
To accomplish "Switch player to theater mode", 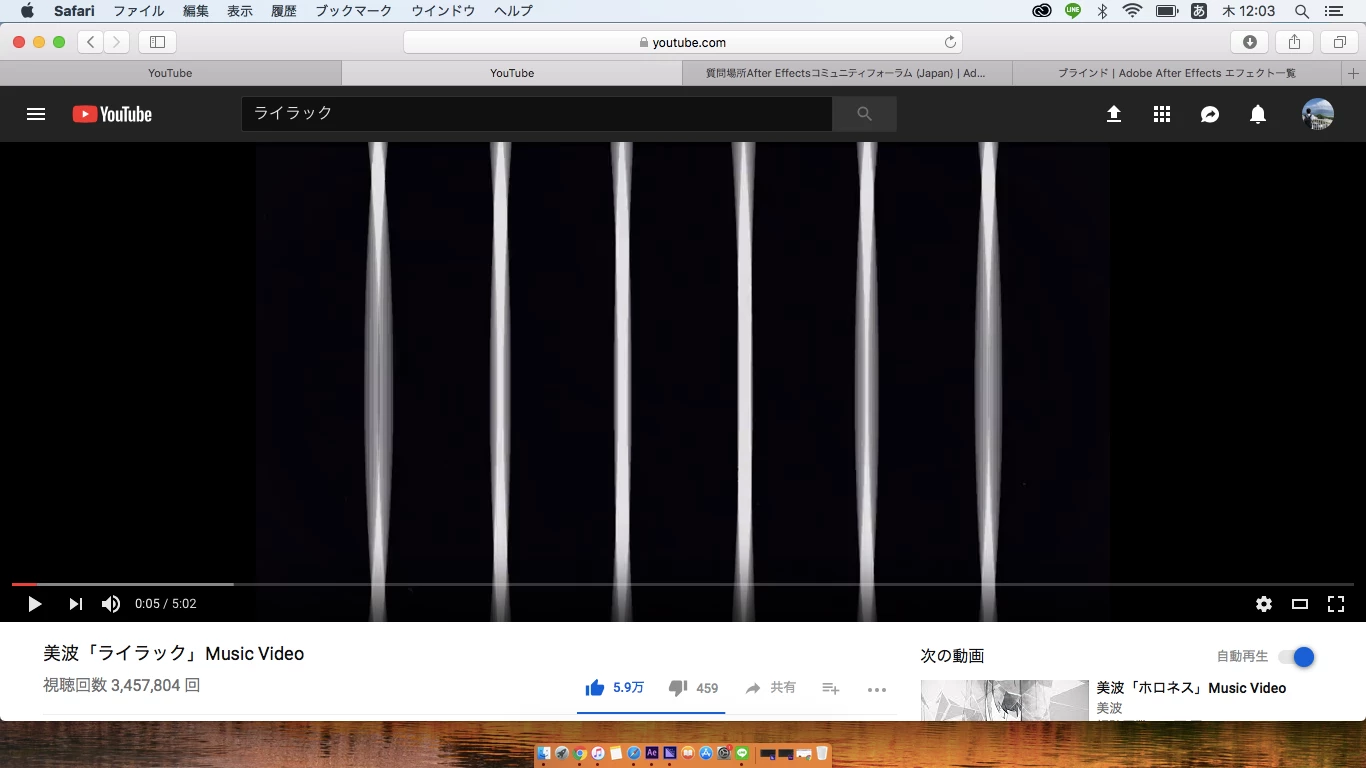I will pos(1300,604).
